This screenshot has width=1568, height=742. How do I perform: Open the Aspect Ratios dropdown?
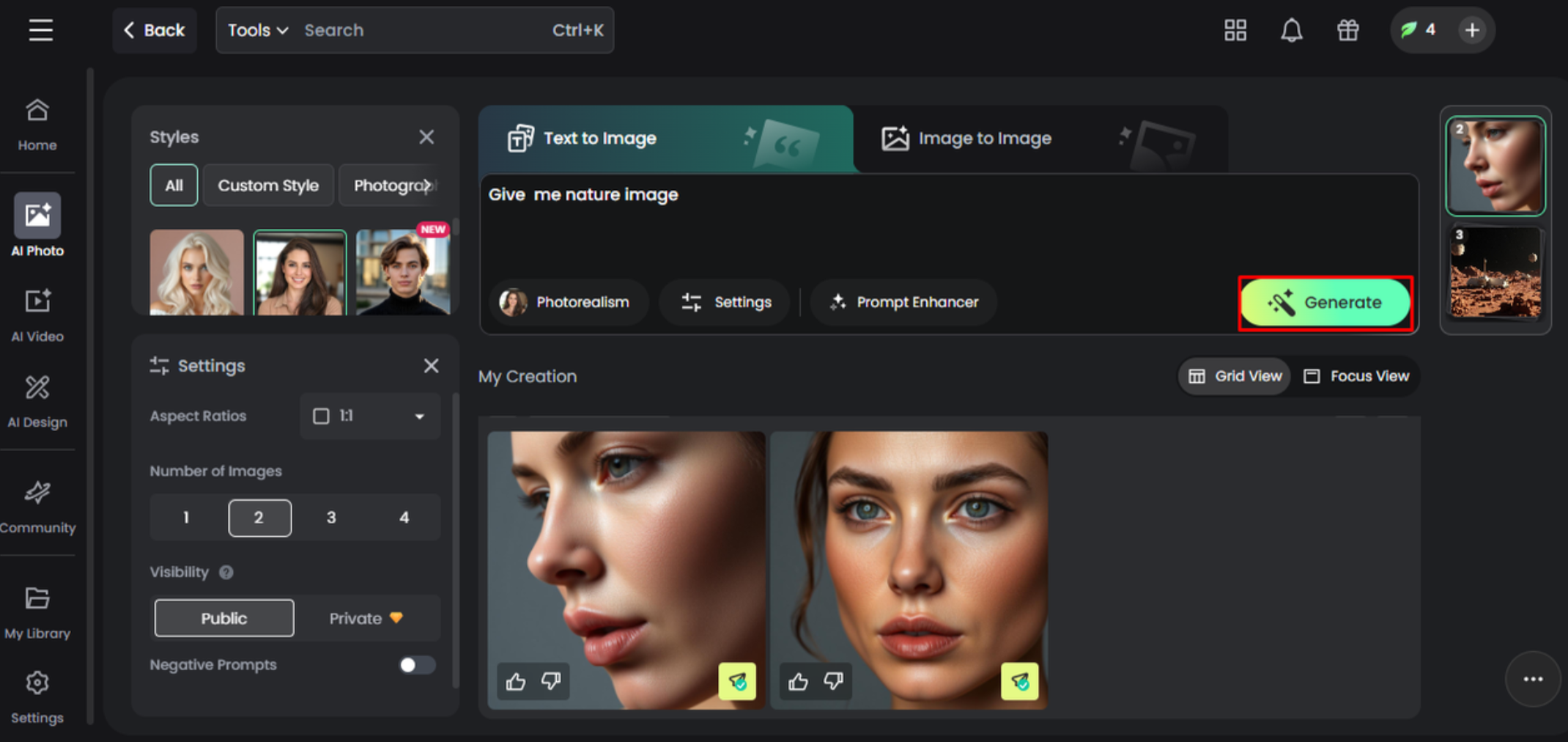point(369,416)
